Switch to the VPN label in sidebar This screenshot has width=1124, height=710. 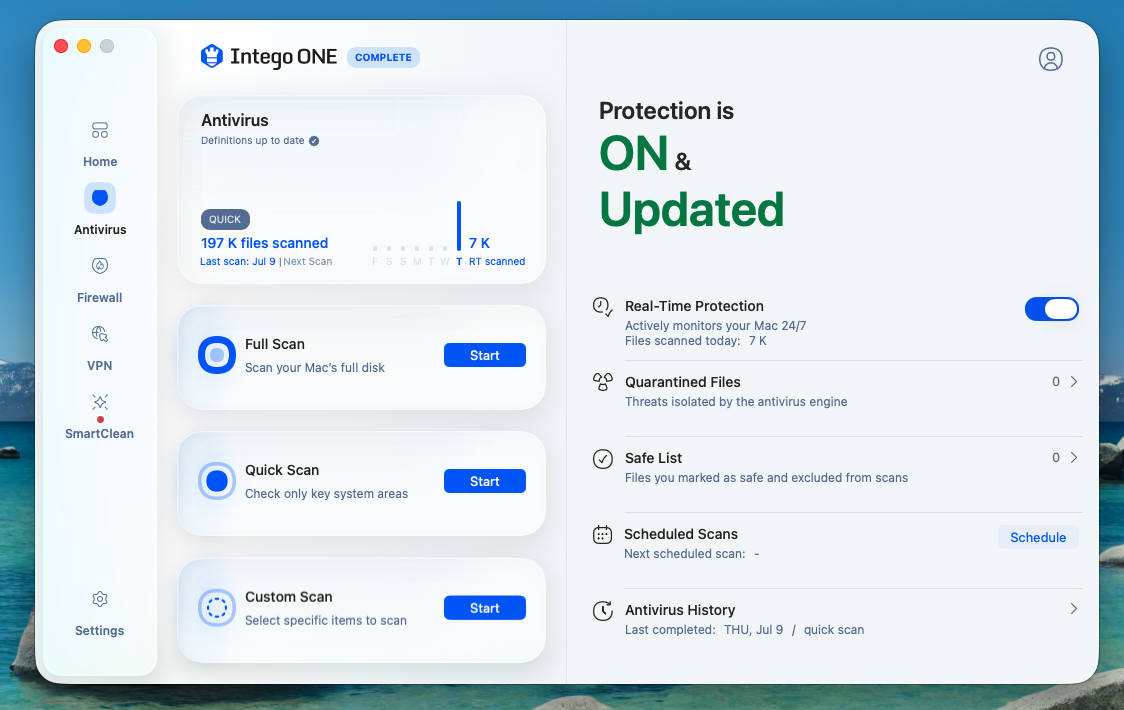click(x=100, y=366)
